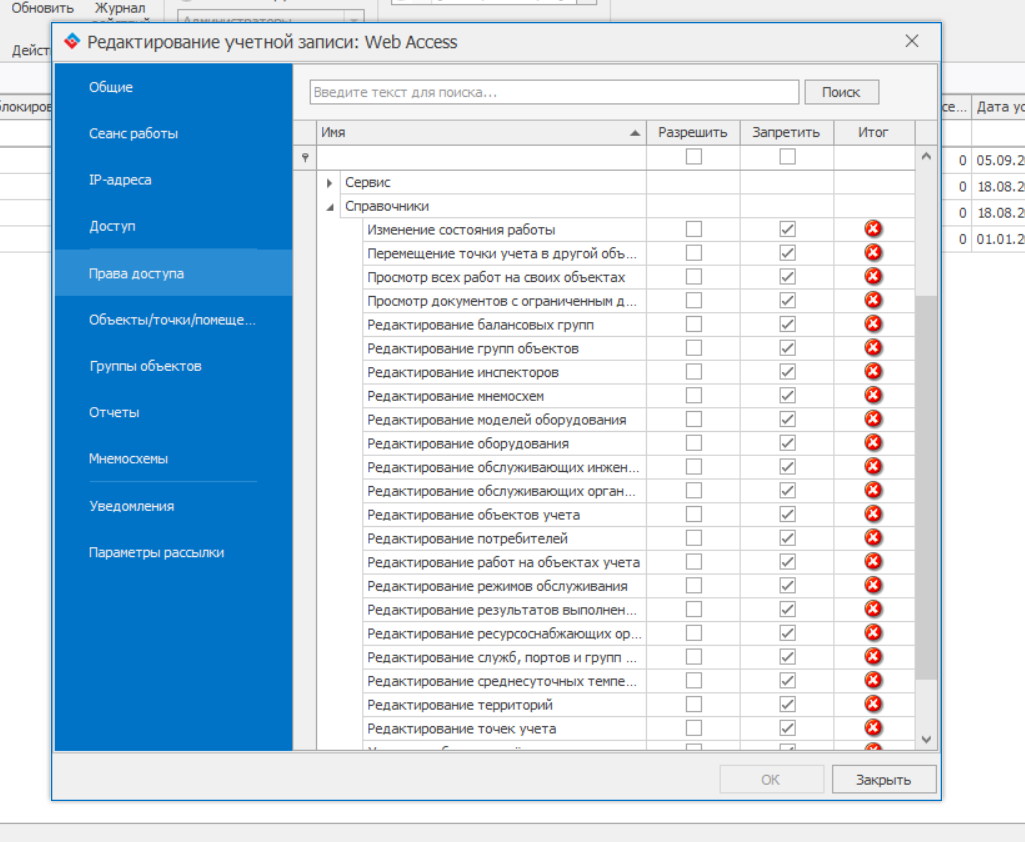Click the red status icon for Редактирование объектов учета
Screen dimensions: 1025x842
[x=873, y=514]
